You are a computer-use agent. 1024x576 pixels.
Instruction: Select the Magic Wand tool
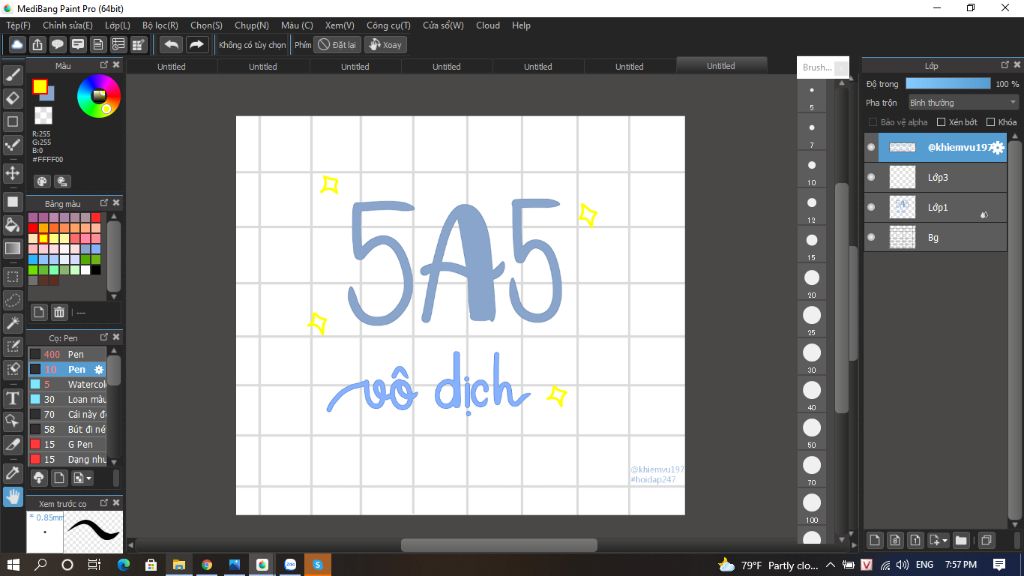click(12, 323)
